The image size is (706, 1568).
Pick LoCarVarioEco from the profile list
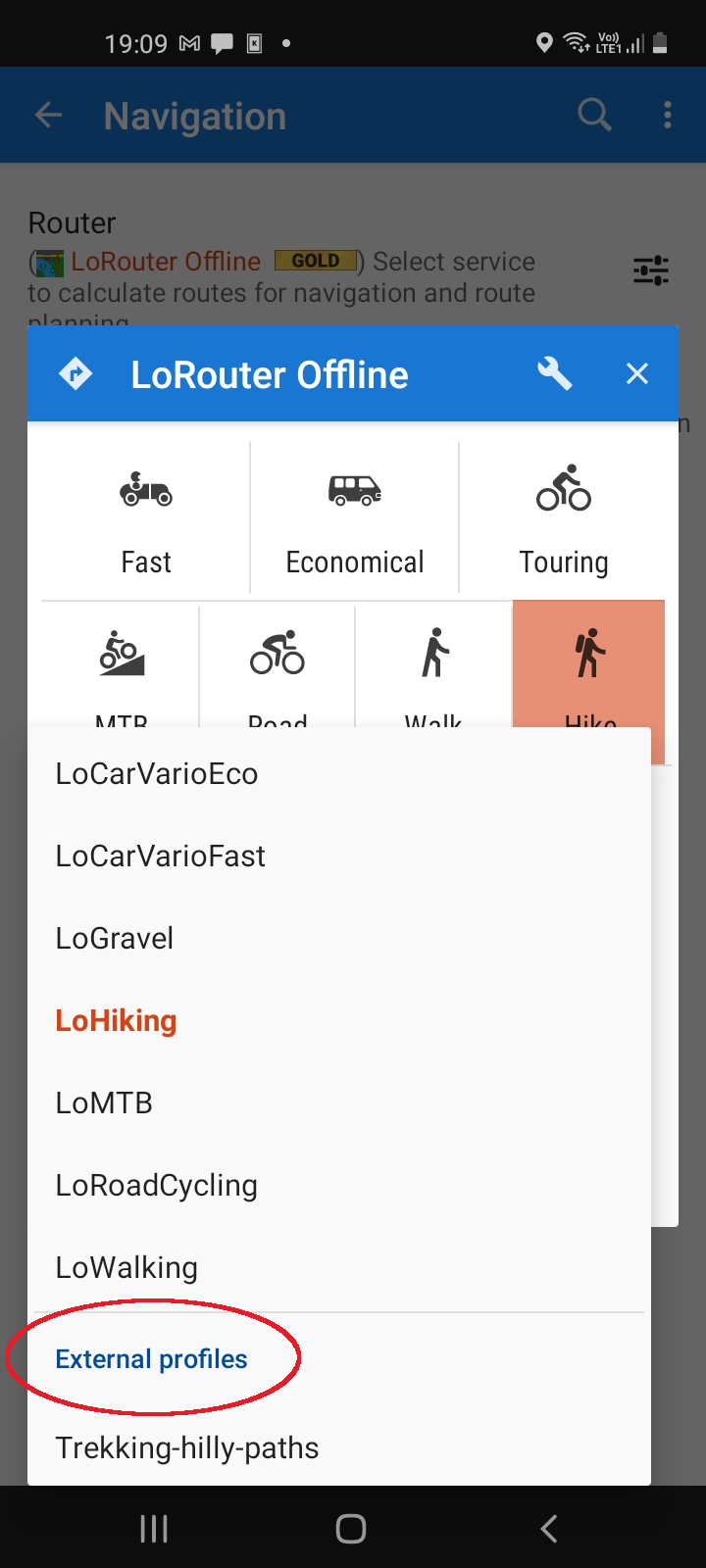point(157,774)
